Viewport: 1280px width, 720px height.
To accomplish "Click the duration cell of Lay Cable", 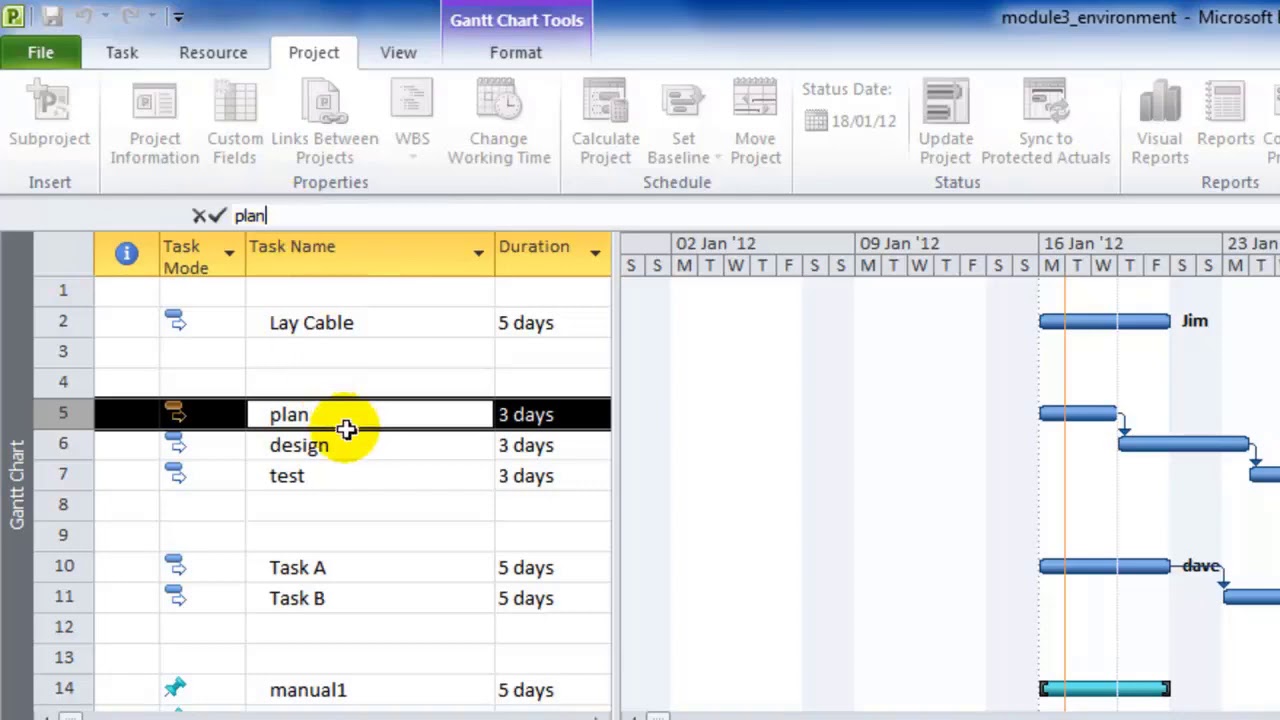I will 552,323.
